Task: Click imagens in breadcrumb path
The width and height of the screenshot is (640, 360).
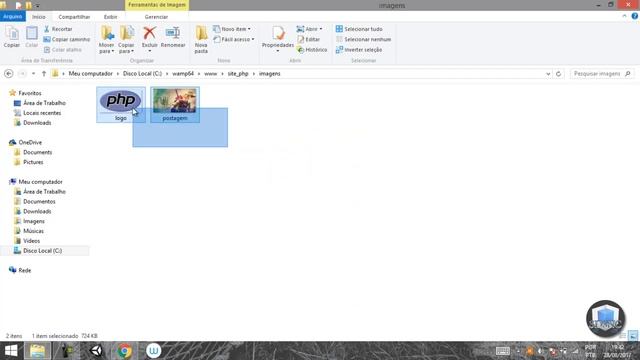Action: tap(269, 73)
